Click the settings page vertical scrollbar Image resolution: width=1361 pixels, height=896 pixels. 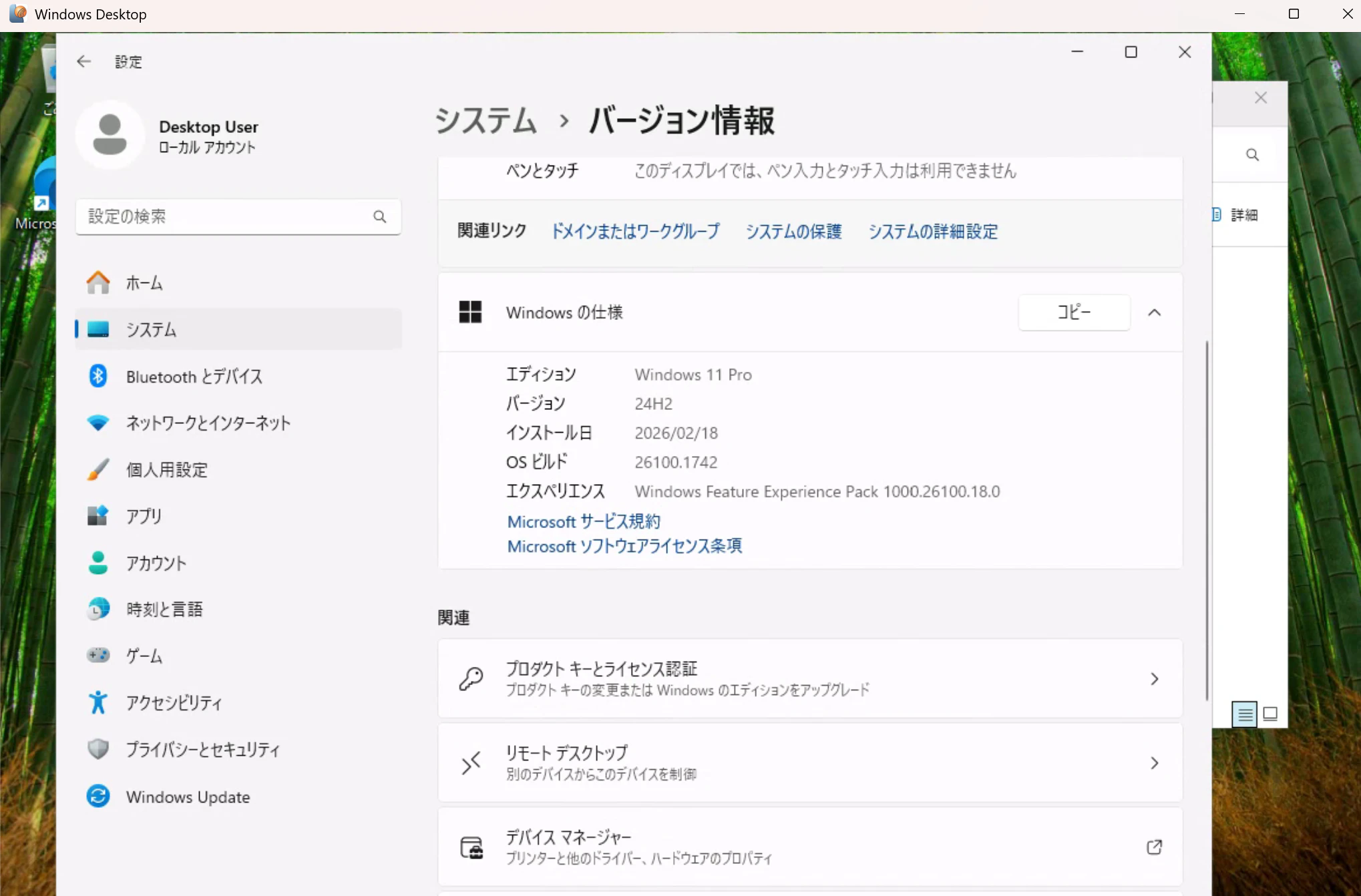click(x=1206, y=521)
